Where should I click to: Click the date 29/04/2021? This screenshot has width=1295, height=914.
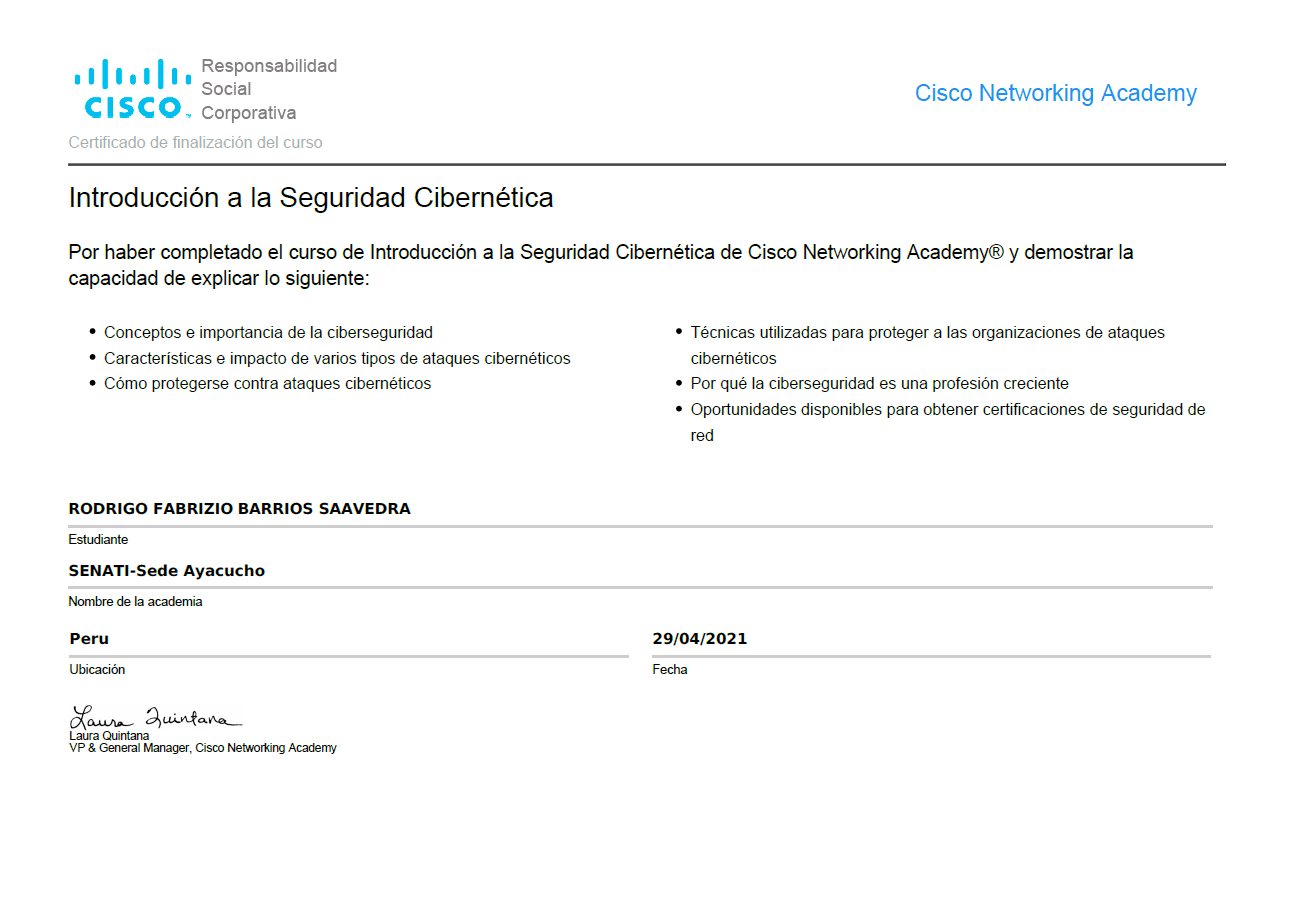point(700,638)
